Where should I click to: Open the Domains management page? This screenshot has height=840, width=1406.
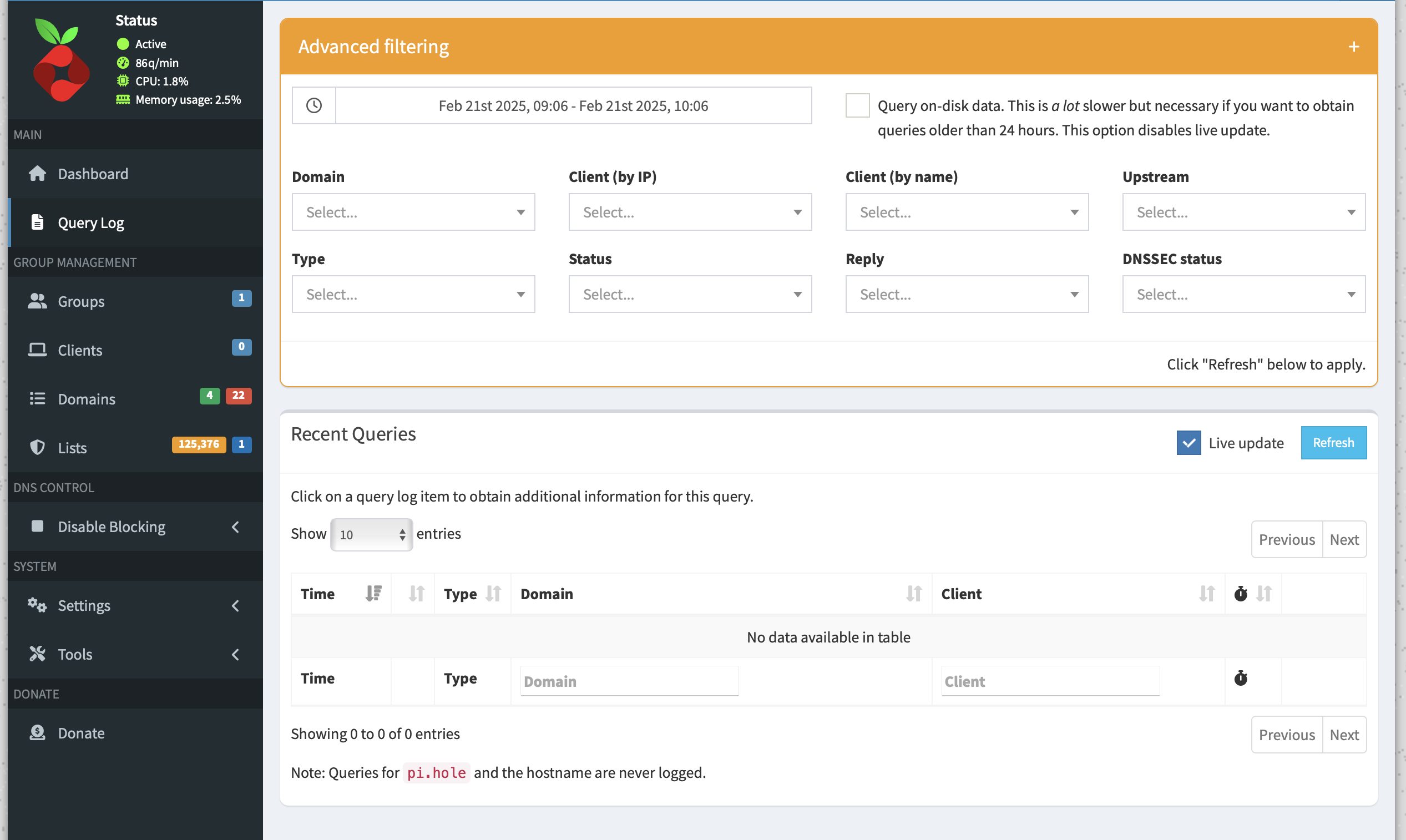[135, 398]
